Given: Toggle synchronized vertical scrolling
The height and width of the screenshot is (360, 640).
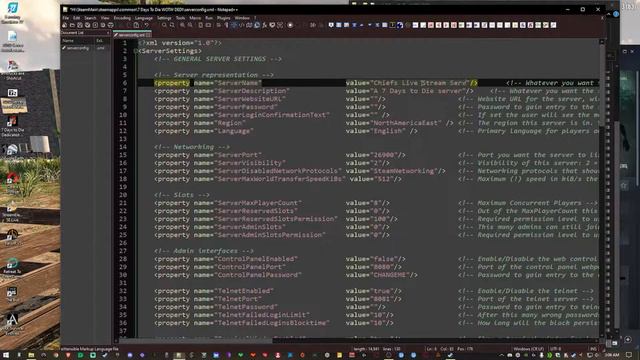Looking at the screenshot, I should [x=200, y=25].
